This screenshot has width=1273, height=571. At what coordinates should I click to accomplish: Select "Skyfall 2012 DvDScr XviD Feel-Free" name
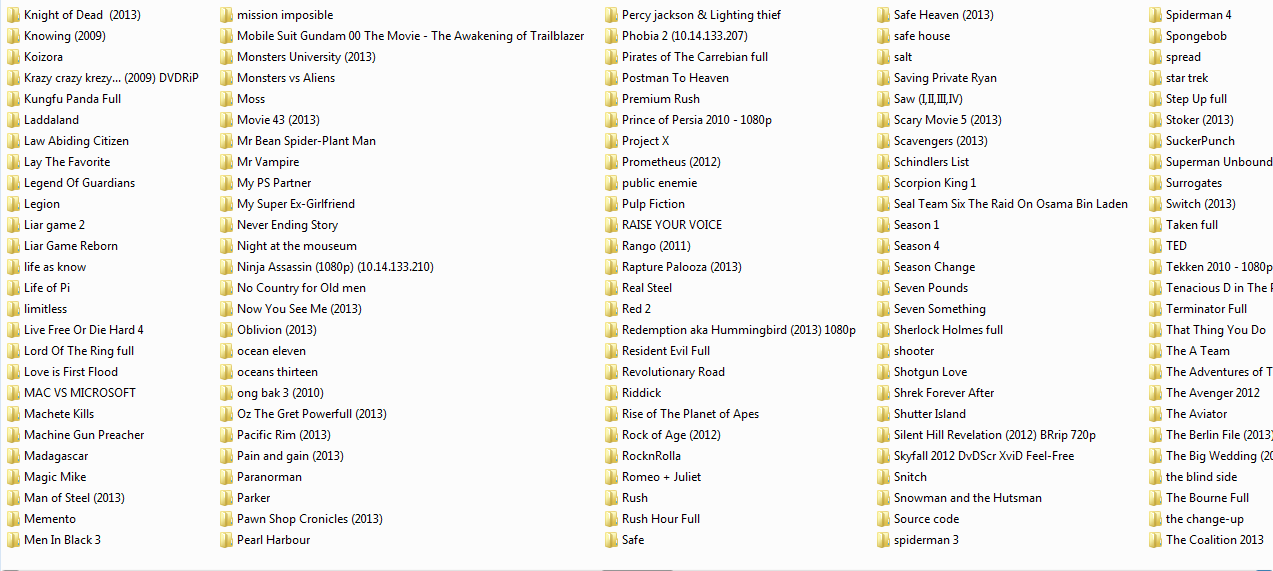[x=984, y=456]
